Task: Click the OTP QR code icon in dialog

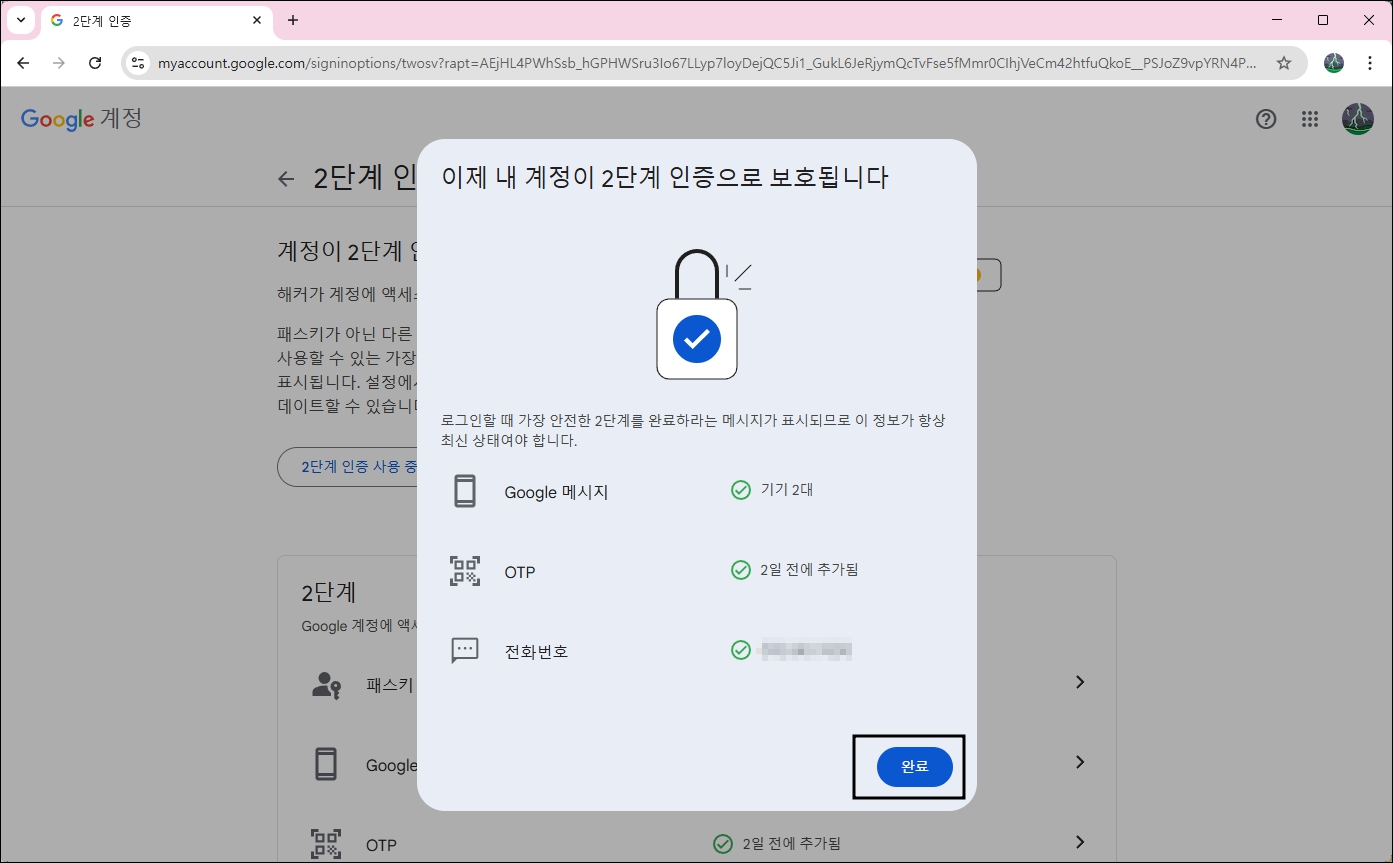Action: (x=465, y=571)
